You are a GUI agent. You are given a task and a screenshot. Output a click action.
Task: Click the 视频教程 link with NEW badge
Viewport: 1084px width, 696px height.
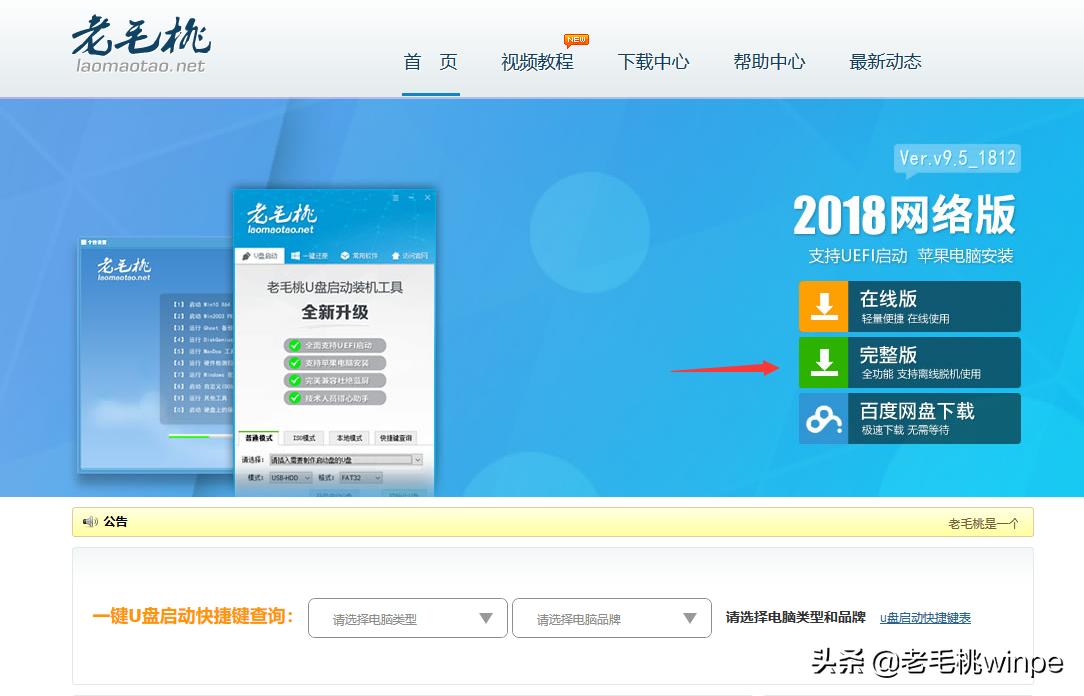point(539,61)
